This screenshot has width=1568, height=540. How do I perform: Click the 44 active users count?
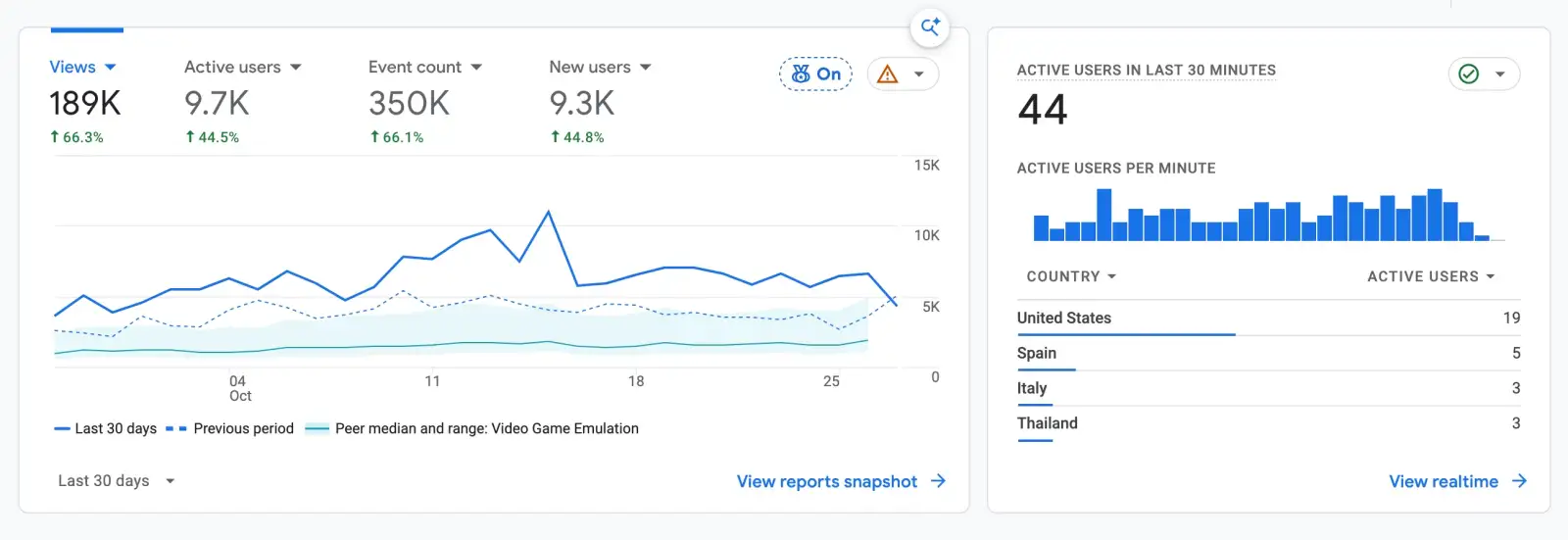(x=1043, y=110)
